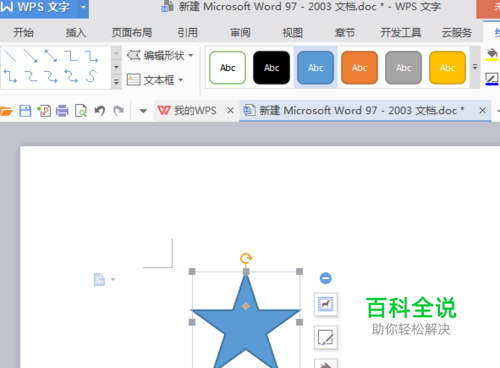
Task: Select the single arrow line shape
Action: tap(31, 56)
